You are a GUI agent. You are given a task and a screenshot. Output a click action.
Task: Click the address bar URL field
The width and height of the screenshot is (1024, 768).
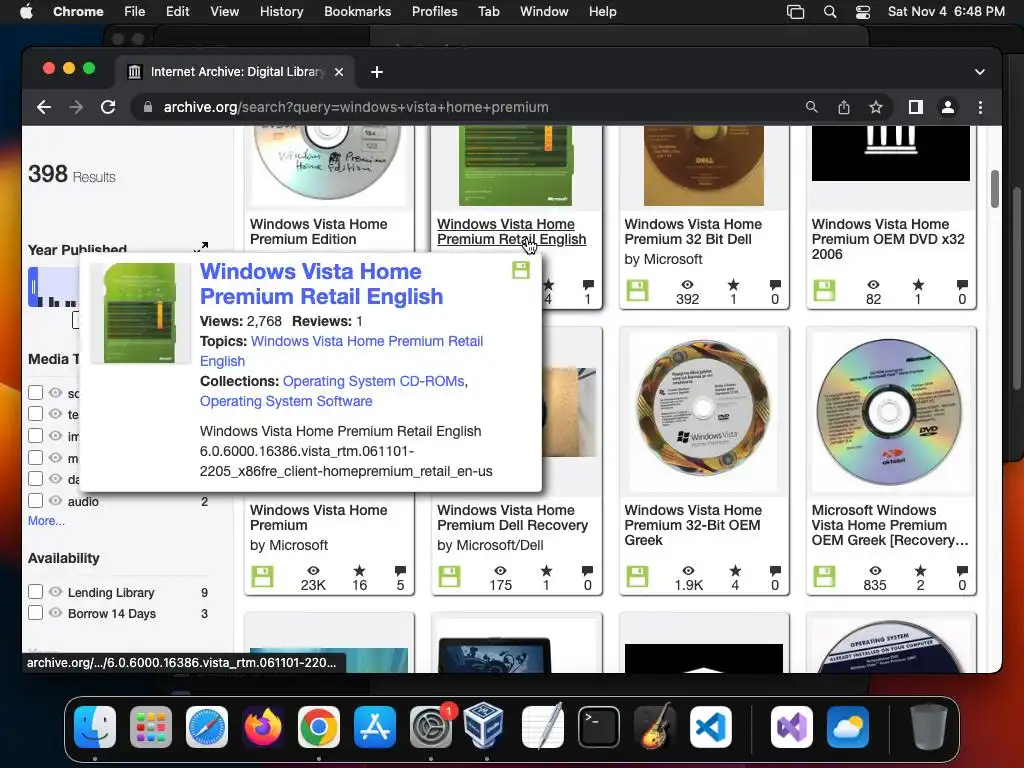point(356,107)
